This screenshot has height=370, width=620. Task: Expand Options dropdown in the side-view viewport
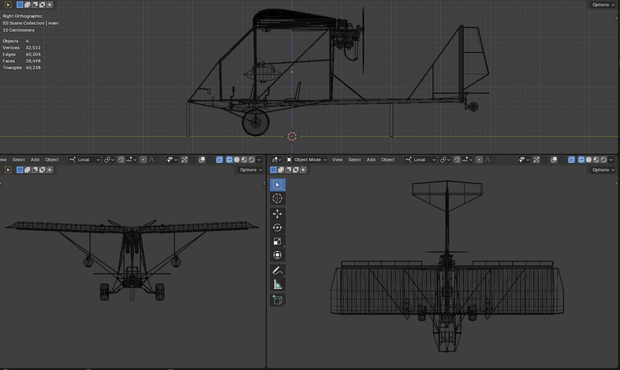click(603, 5)
